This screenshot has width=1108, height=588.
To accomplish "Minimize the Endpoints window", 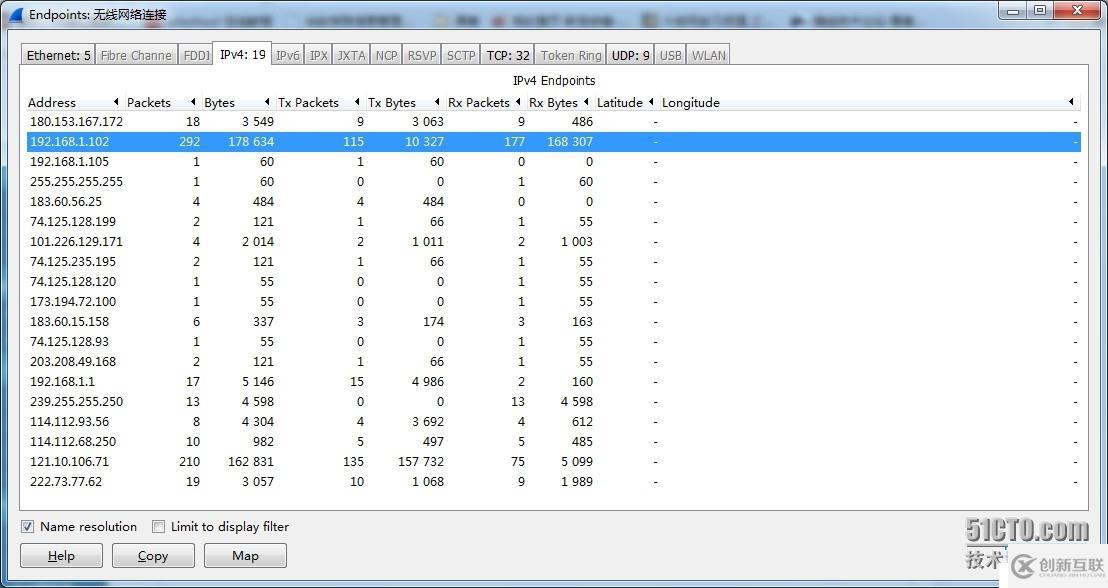I will tap(1013, 11).
